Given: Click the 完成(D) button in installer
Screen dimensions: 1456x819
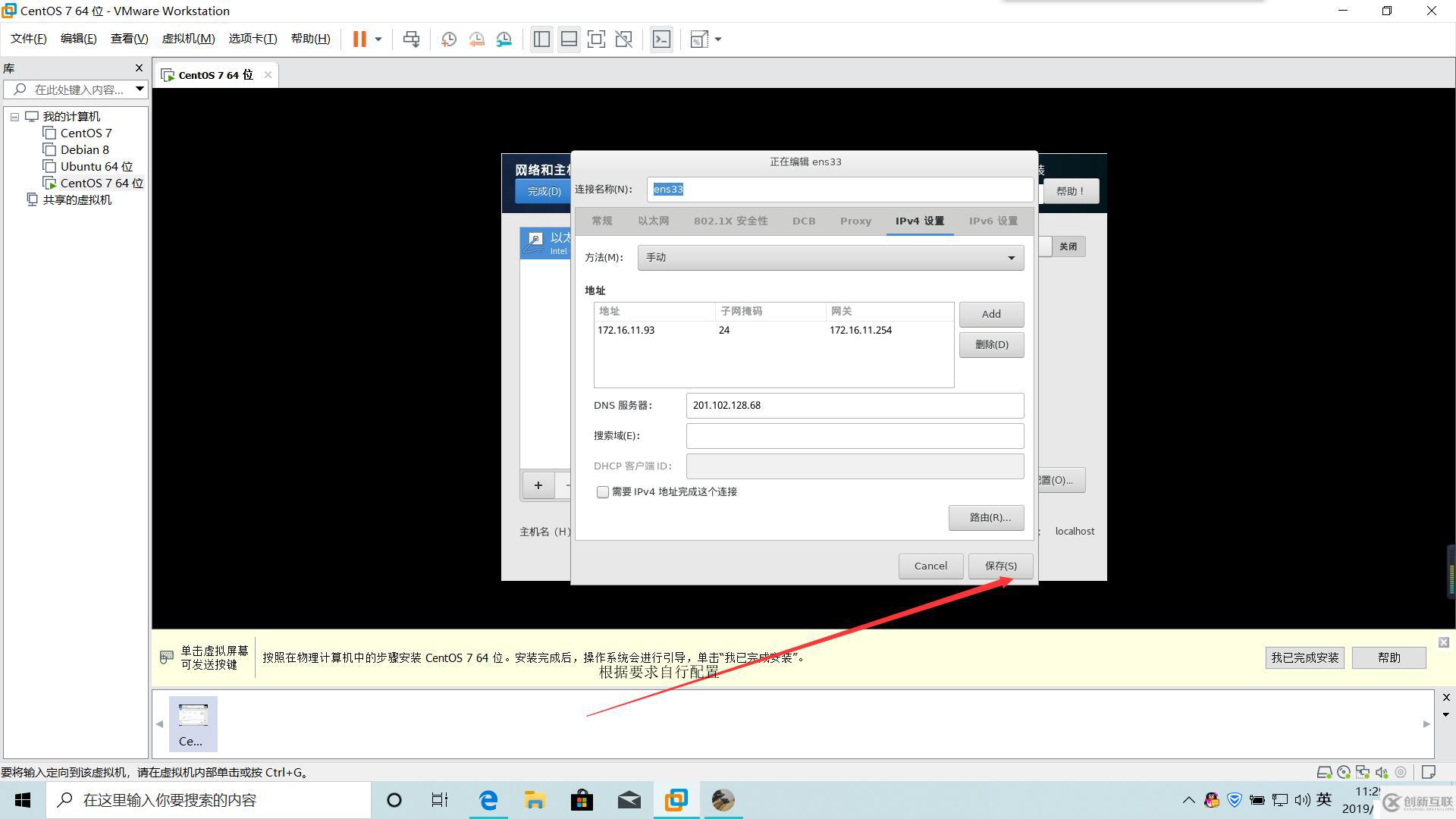Looking at the screenshot, I should point(543,191).
